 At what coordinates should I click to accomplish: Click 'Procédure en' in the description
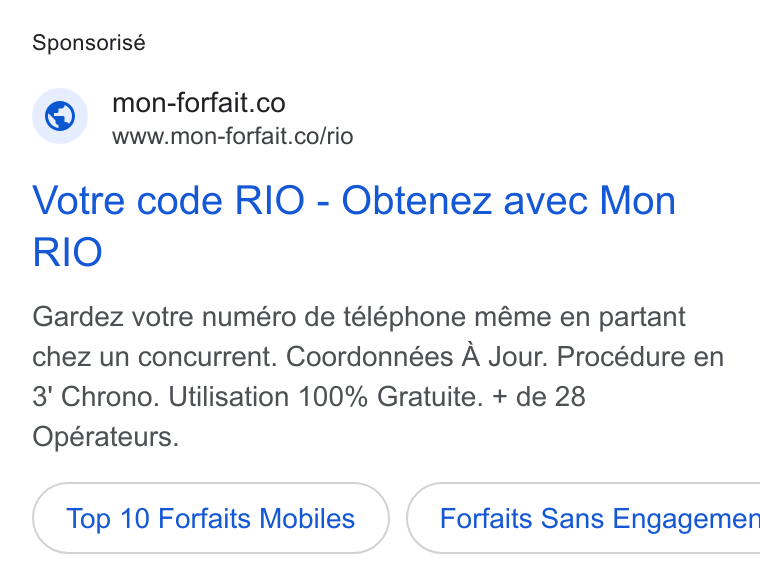click(640, 357)
